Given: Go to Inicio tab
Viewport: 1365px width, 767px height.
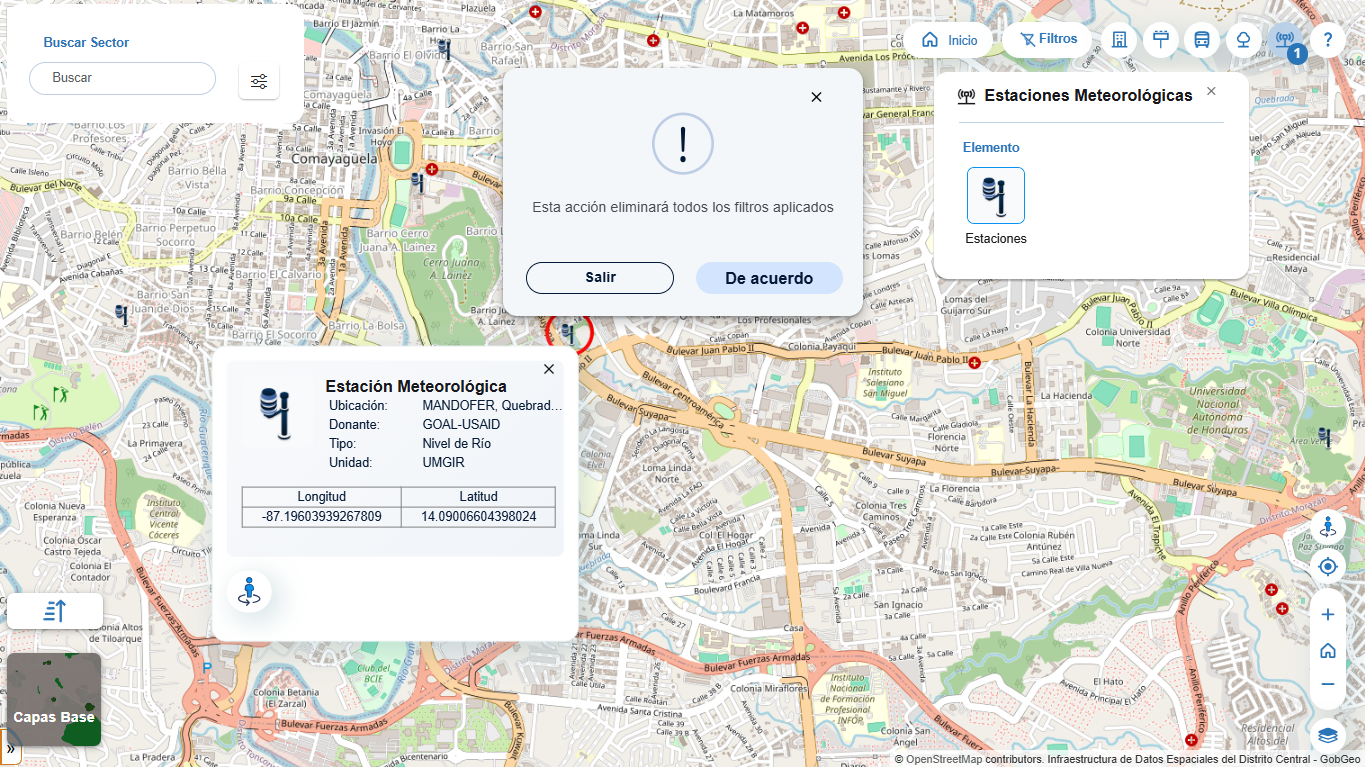Looking at the screenshot, I should [x=950, y=40].
